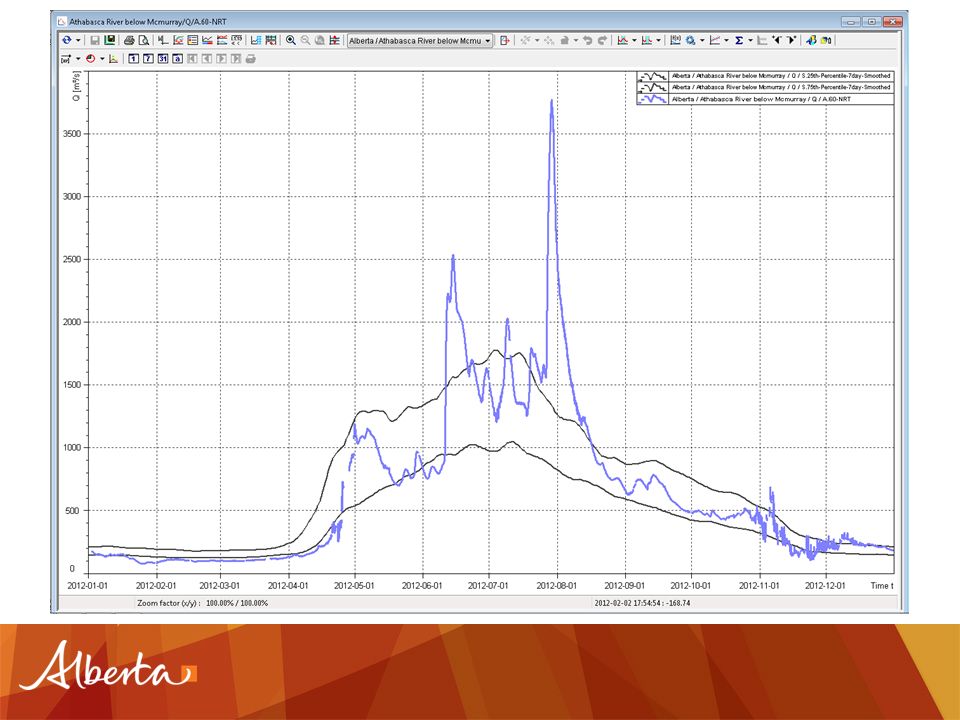
Task: Select the Q / A.60-NRT legend entry
Action: pos(765,99)
